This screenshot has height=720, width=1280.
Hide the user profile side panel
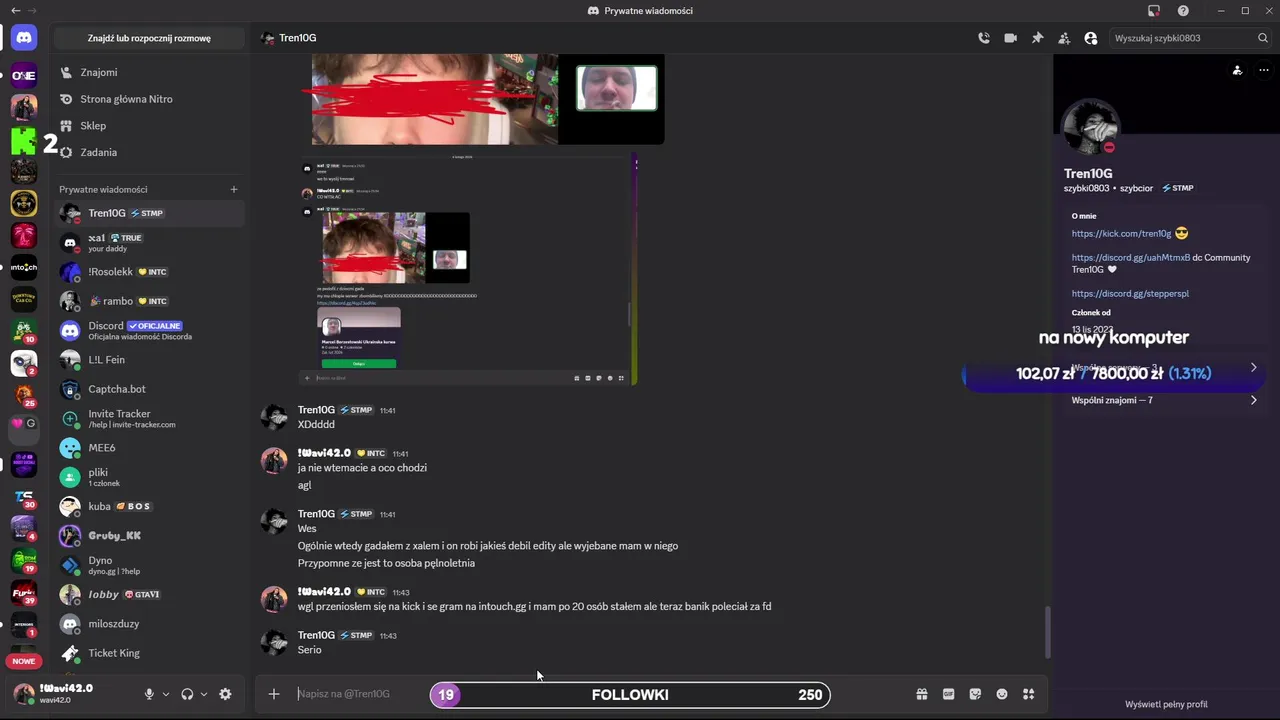(1091, 38)
